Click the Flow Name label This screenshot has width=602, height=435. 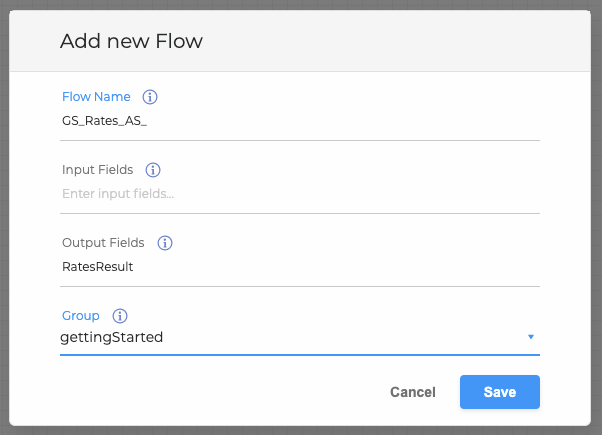click(x=96, y=97)
